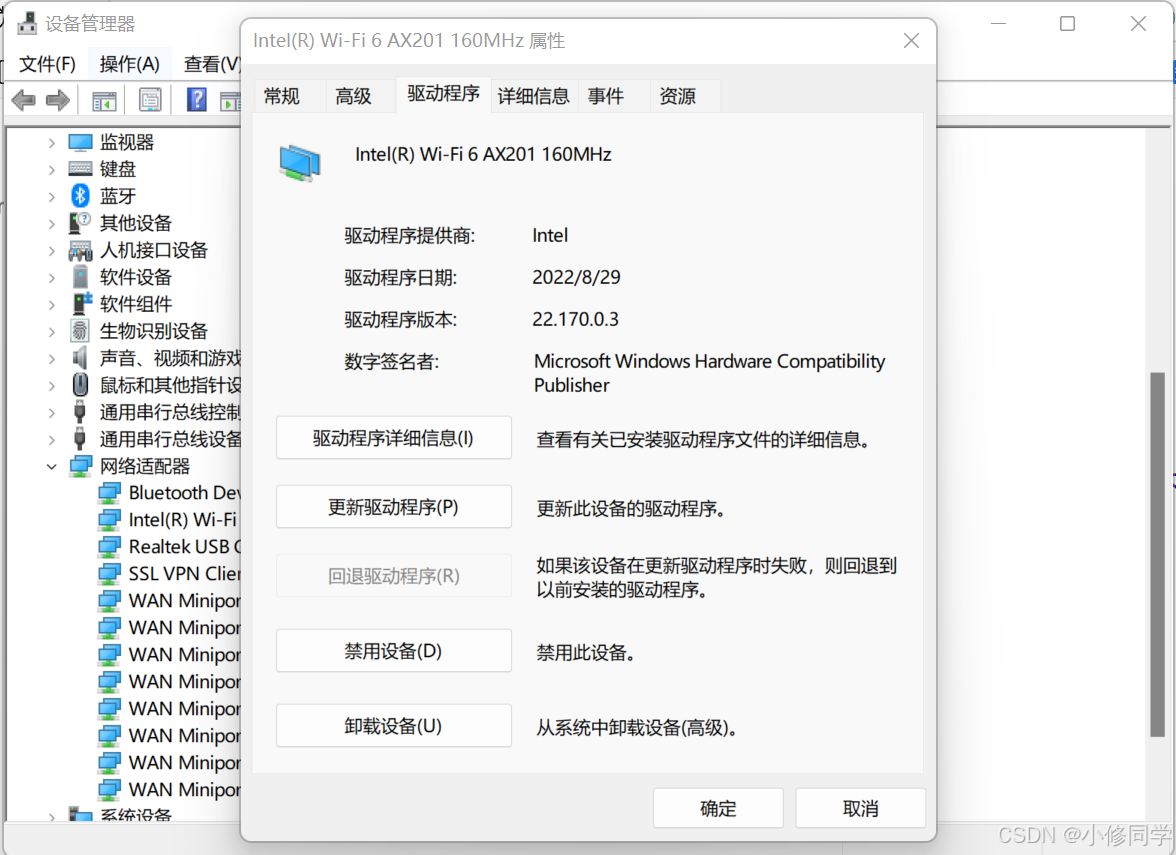Click the USB controllers (通用串行总线控制) icon
This screenshot has width=1176, height=855.
click(80, 412)
